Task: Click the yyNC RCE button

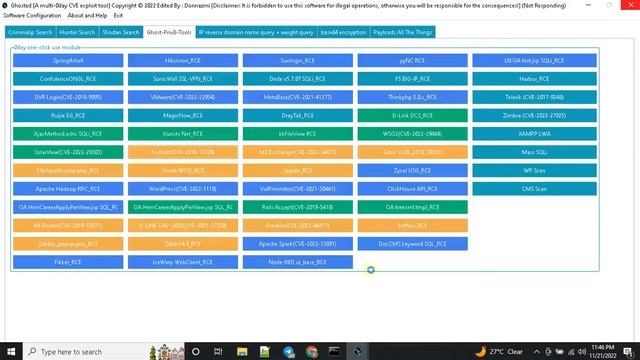Action: coord(413,60)
